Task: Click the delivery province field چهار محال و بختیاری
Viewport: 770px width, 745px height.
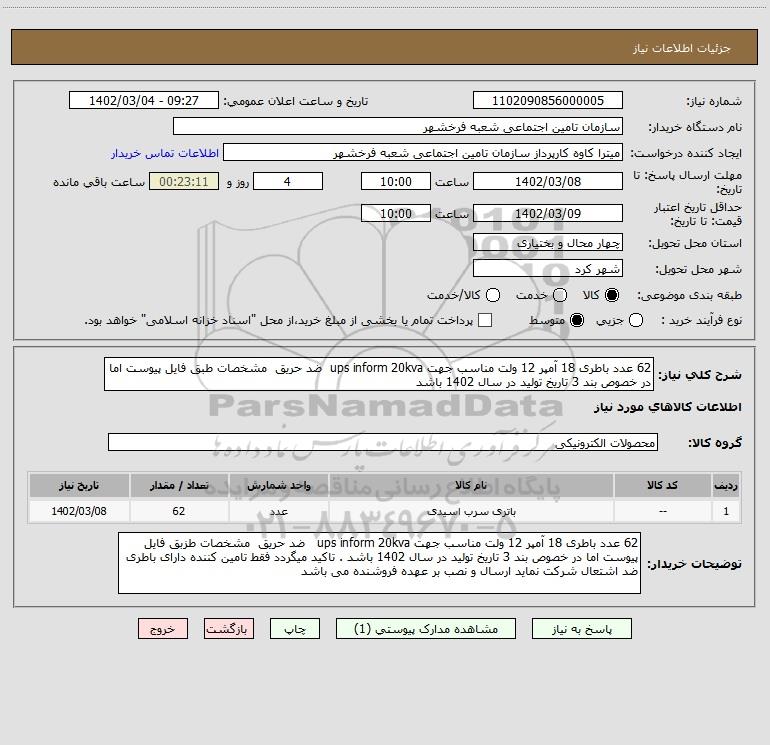Action: (548, 242)
